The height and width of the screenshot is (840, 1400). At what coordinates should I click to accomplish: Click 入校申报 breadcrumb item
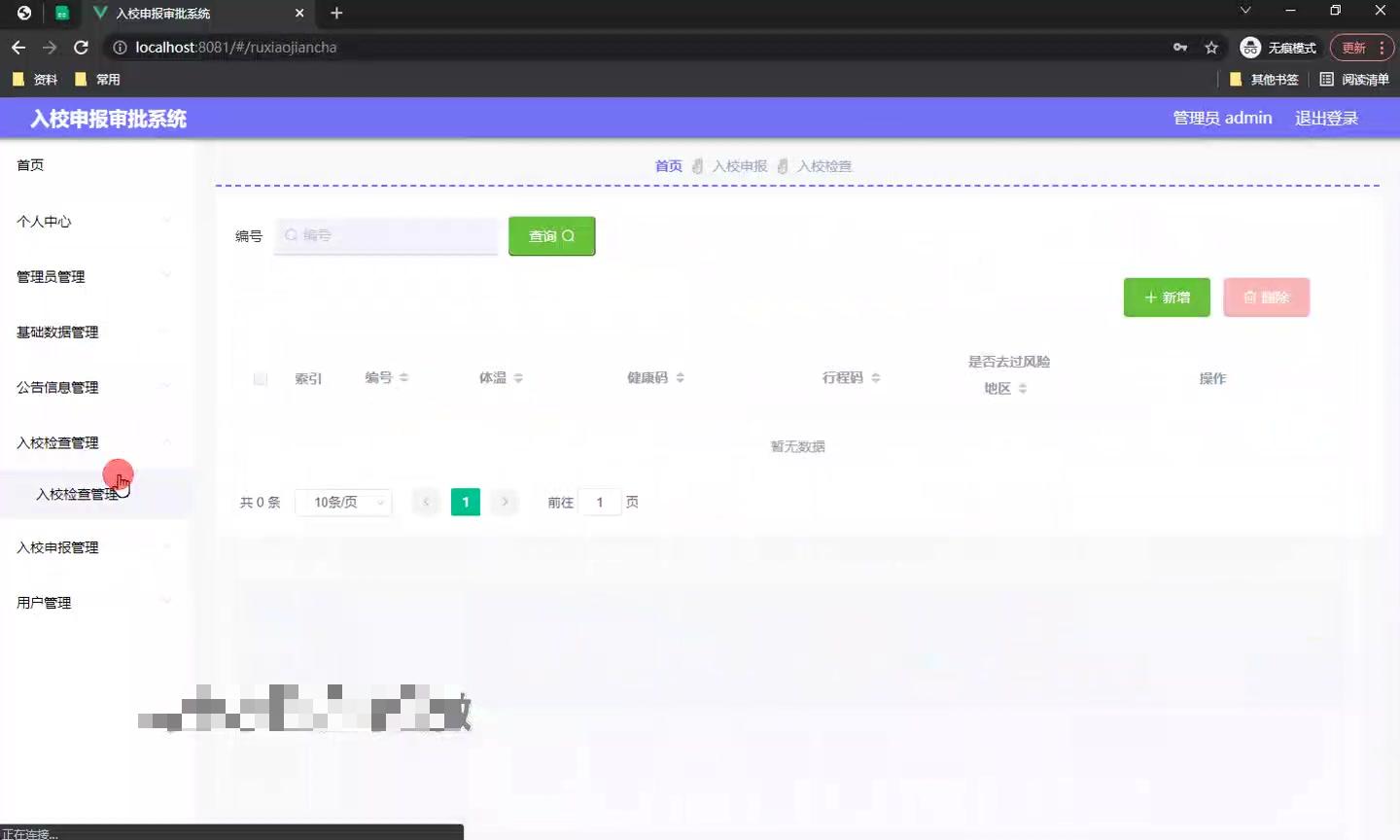click(740, 166)
